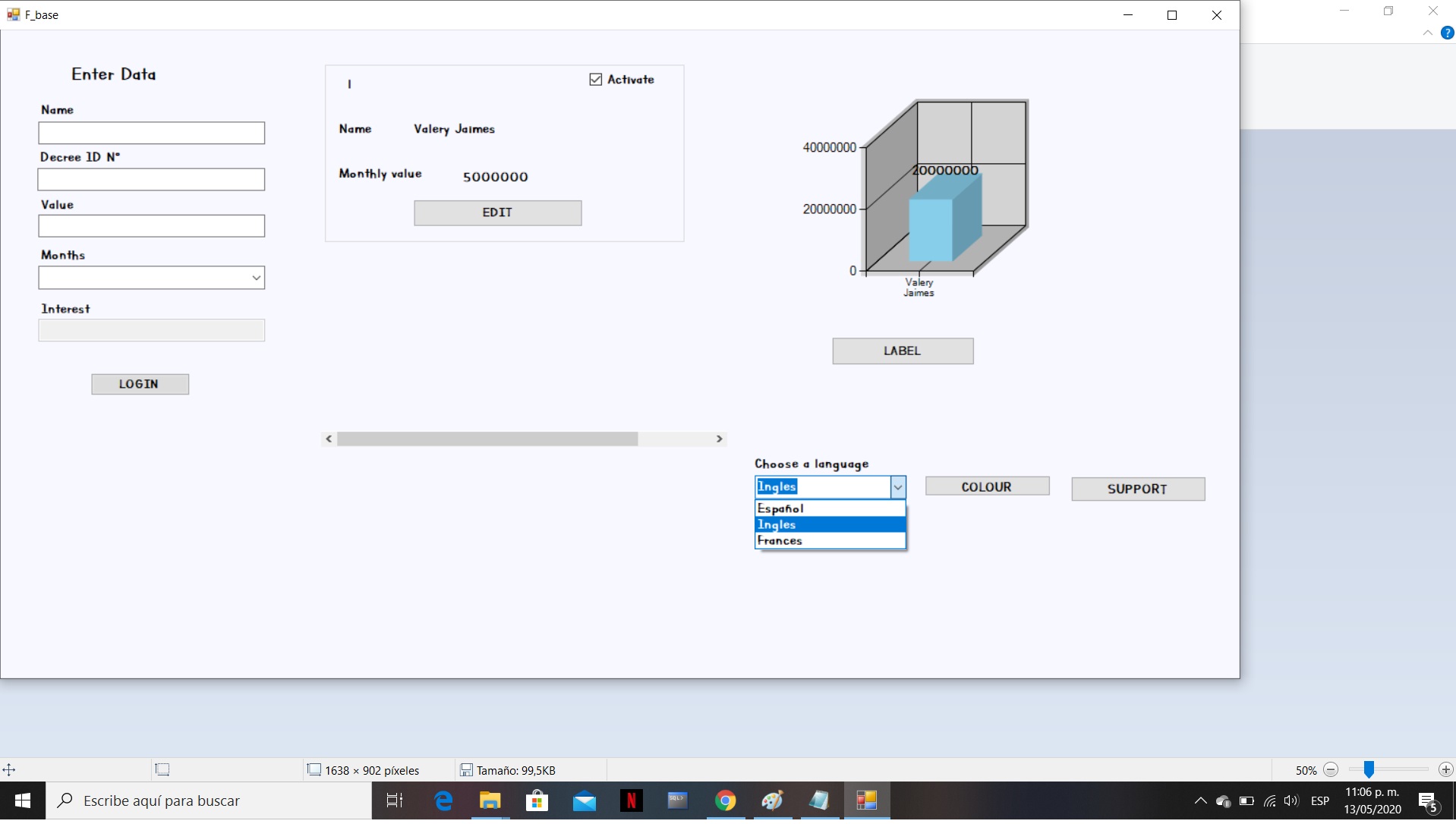
Task: Click the horizontal scrollbar thumb
Action: [x=487, y=439]
